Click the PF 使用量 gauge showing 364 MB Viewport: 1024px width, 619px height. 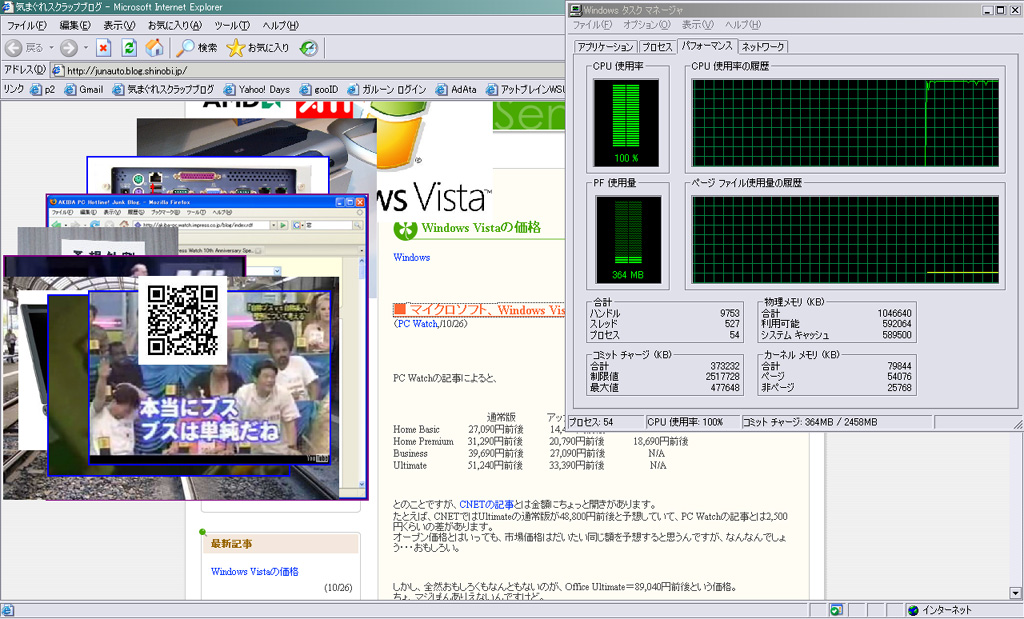coord(628,240)
